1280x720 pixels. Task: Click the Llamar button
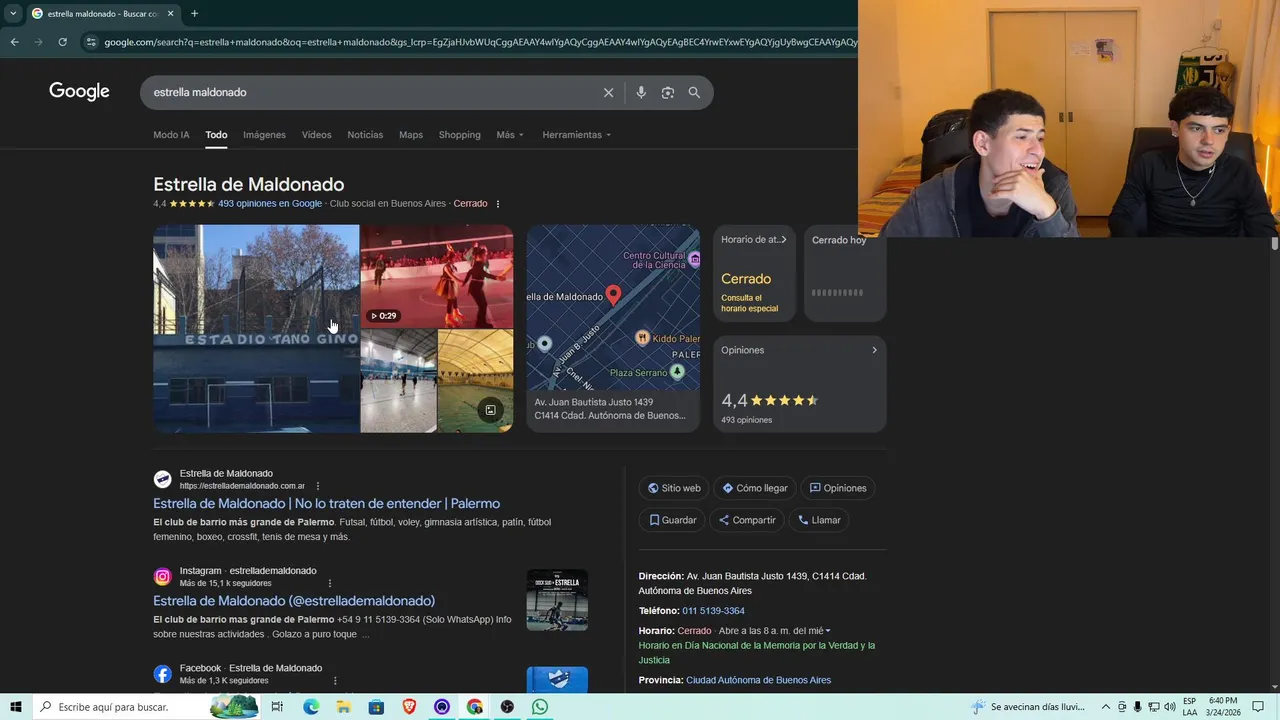click(819, 520)
